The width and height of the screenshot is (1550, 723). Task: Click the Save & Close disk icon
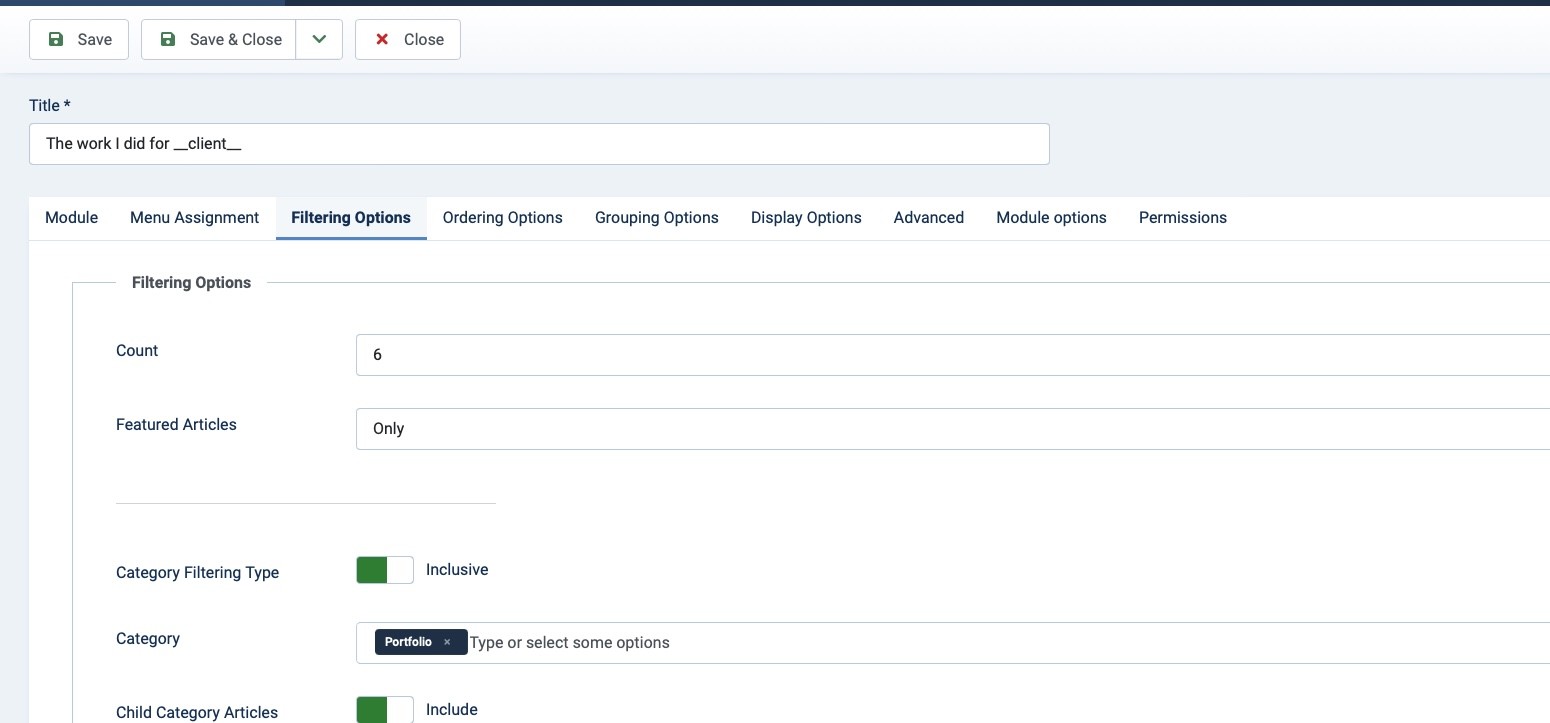168,40
